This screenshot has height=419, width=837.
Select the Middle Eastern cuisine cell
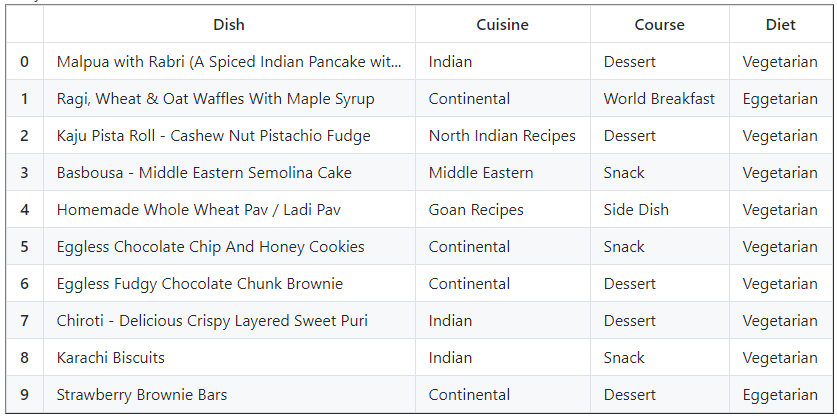tap(481, 173)
